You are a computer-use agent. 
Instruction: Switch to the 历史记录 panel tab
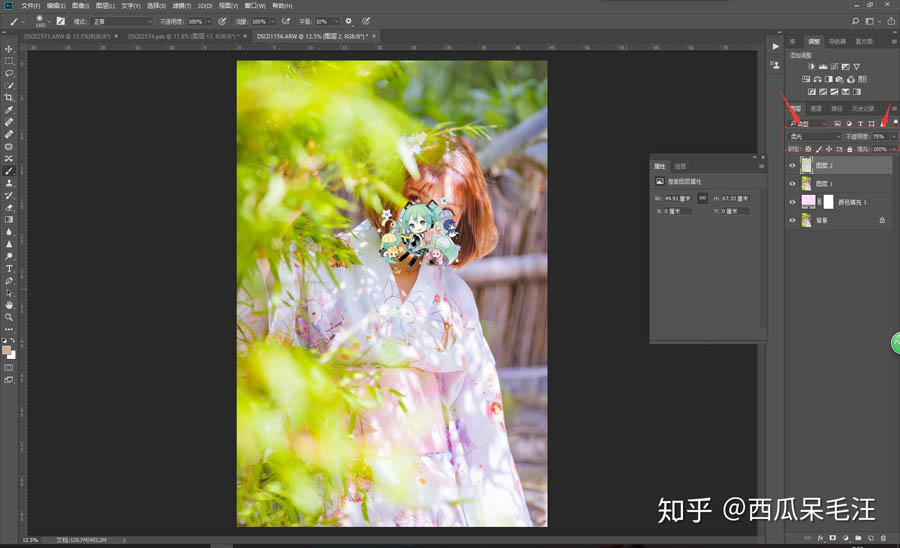(x=862, y=108)
